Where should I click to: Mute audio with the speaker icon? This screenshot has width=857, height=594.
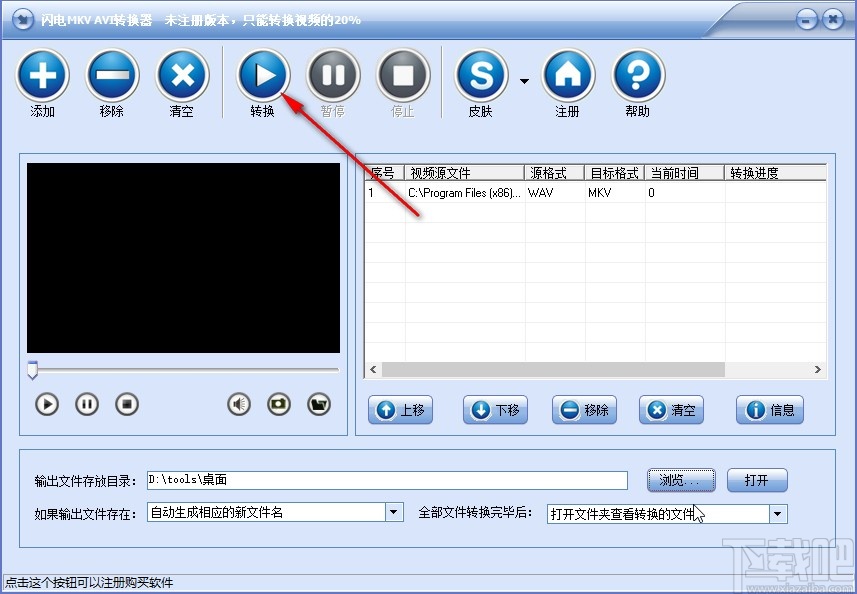tap(238, 404)
